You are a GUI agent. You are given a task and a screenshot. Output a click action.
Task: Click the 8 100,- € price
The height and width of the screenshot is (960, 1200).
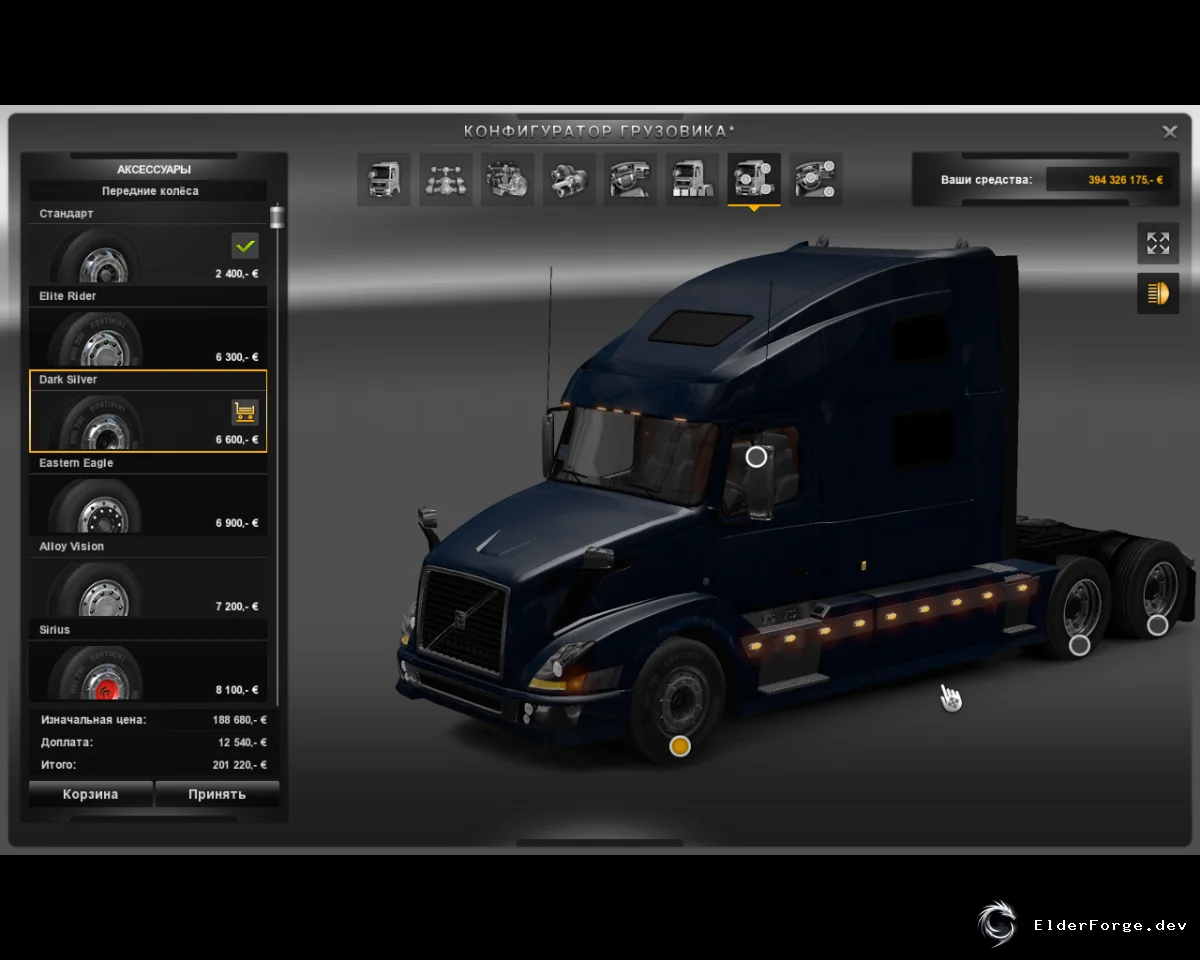point(237,690)
